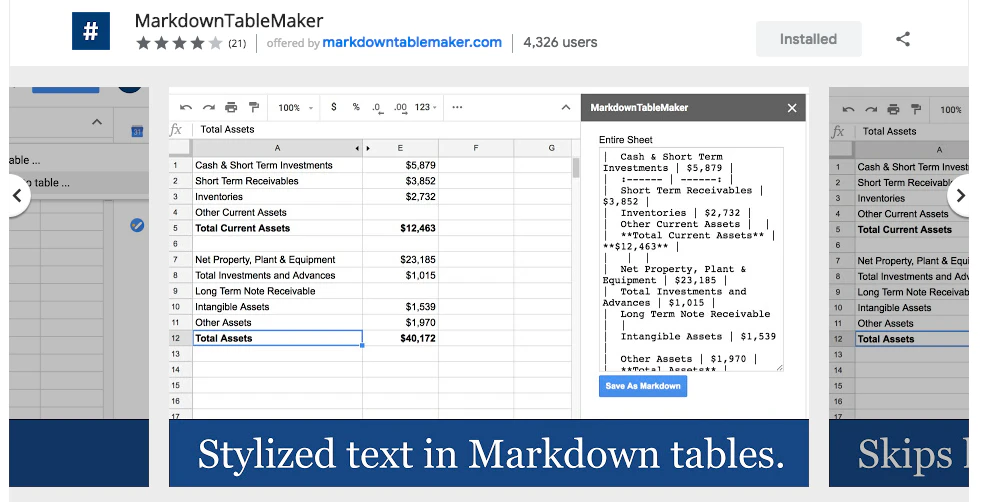Click the three-dot More toolbar icon
986x502 pixels.
tap(457, 107)
